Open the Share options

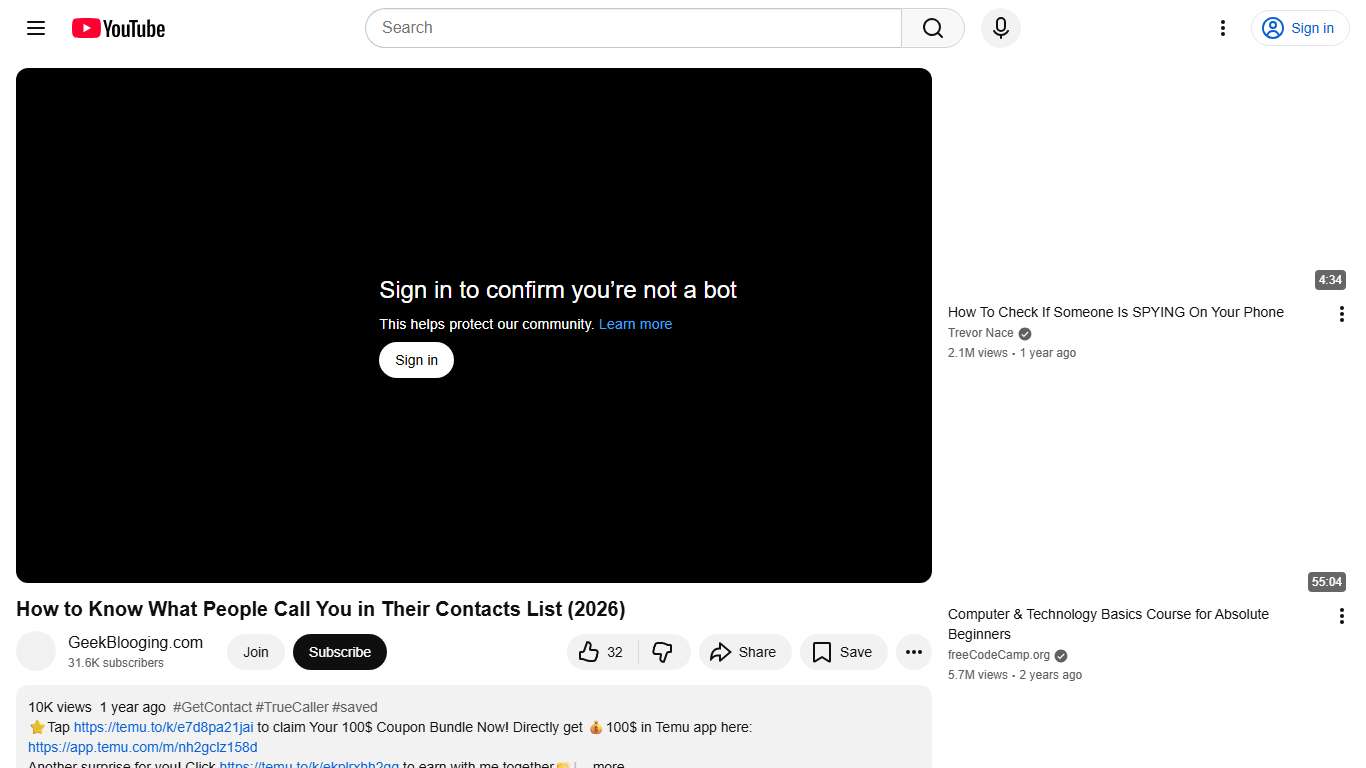pyautogui.click(x=744, y=652)
